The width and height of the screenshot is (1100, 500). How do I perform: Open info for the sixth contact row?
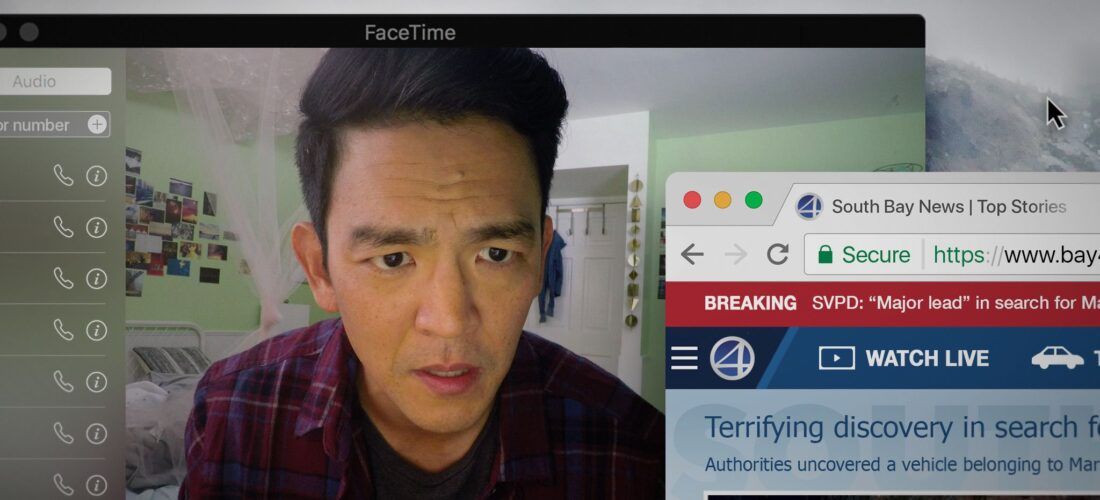tap(96, 433)
